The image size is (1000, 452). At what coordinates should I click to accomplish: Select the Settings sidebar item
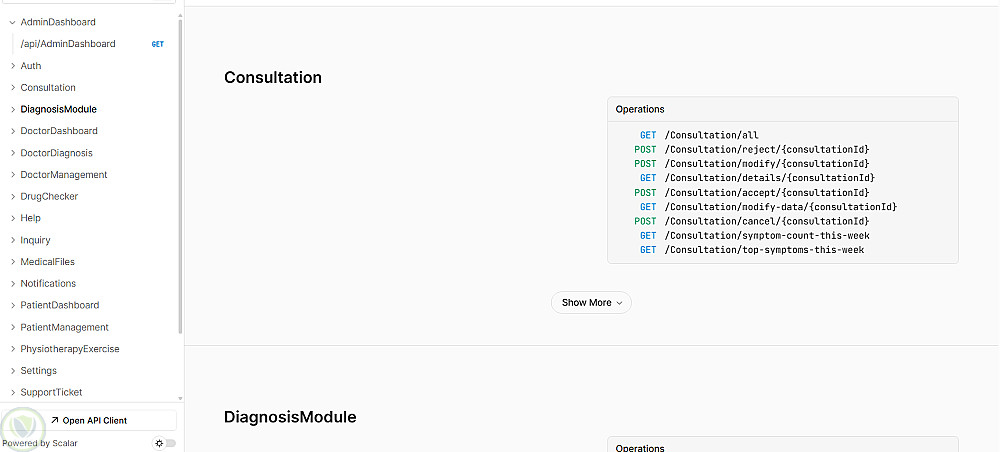tap(38, 371)
